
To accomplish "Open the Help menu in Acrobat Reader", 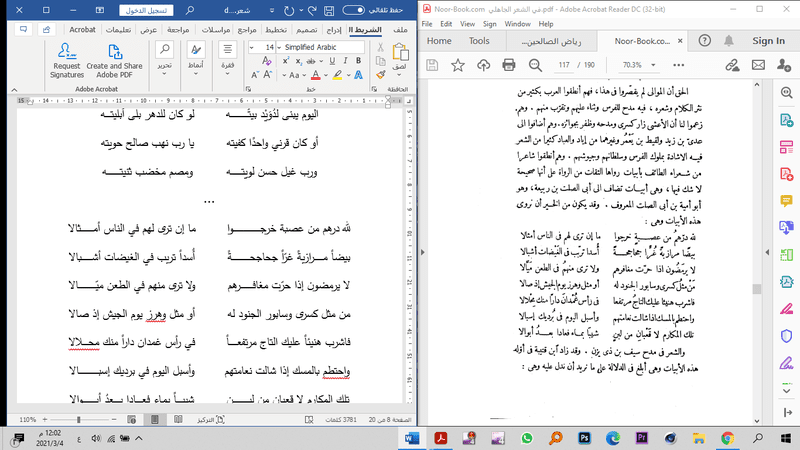I will (x=546, y=24).
